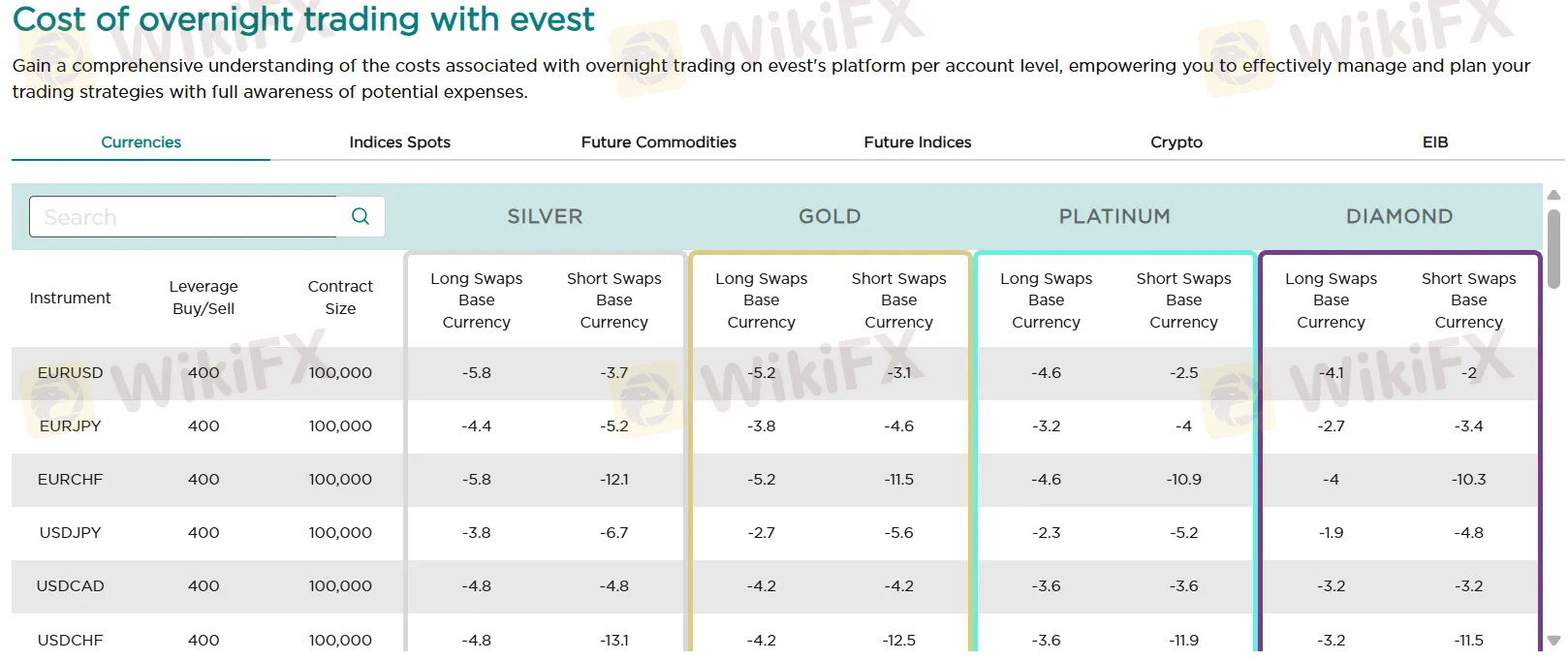Click the GOLD account level header
Image resolution: width=1568 pixels, height=661 pixels.
tap(830, 216)
